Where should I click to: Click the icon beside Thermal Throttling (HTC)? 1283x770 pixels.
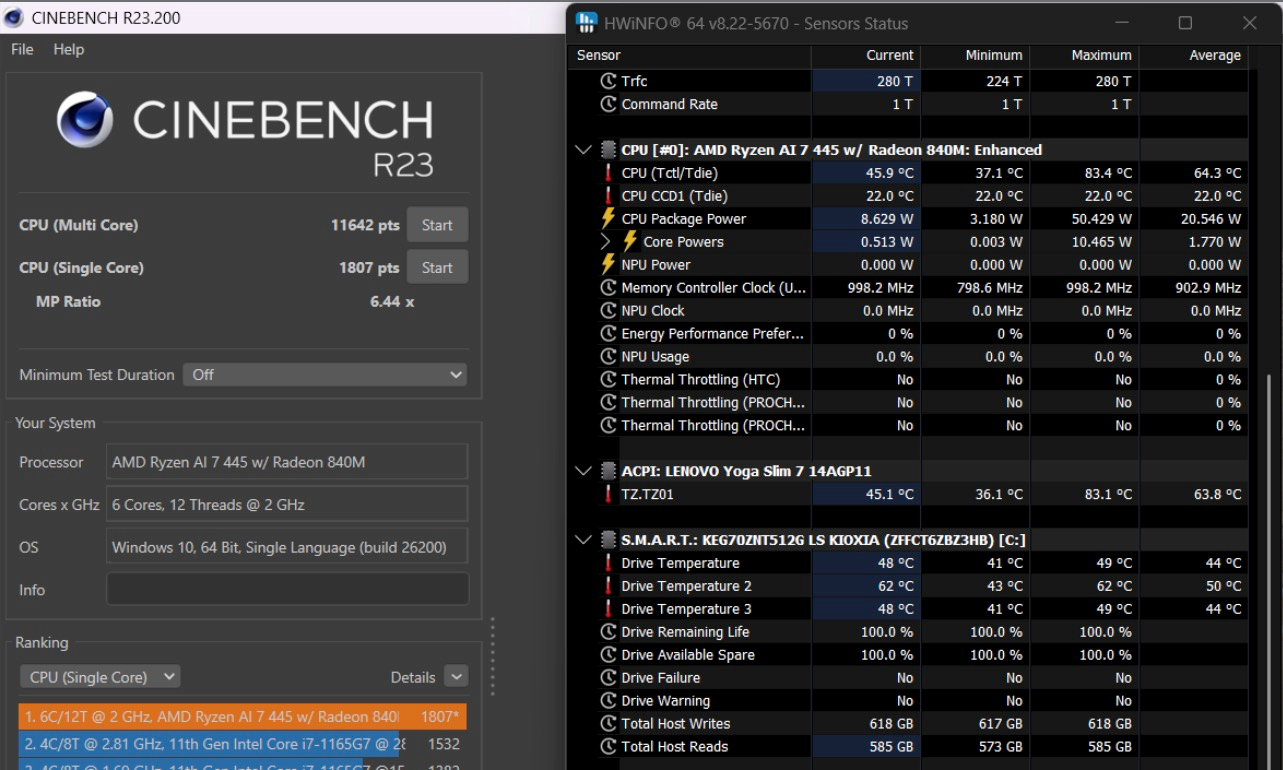pyautogui.click(x=608, y=380)
